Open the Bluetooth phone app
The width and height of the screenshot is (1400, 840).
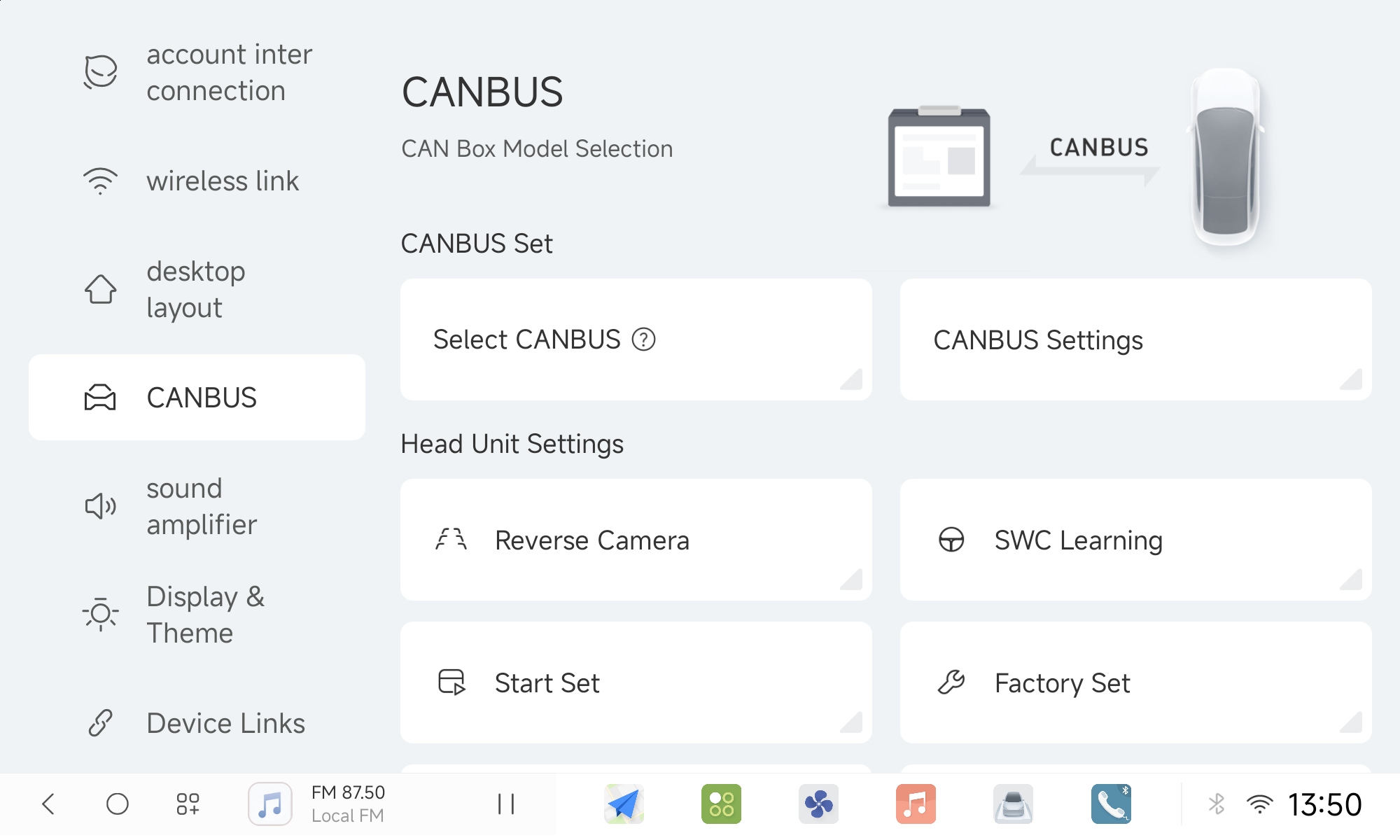[x=1110, y=804]
